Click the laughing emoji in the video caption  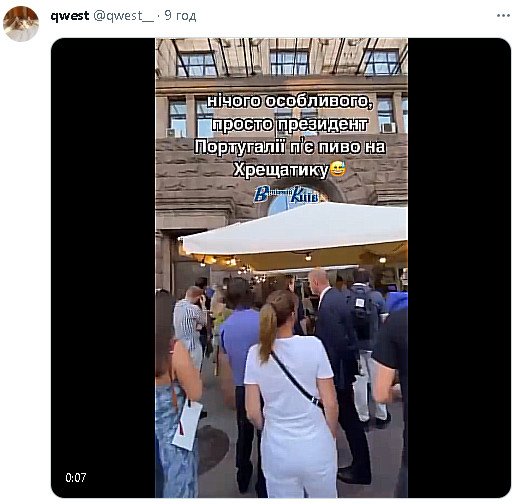338,169
